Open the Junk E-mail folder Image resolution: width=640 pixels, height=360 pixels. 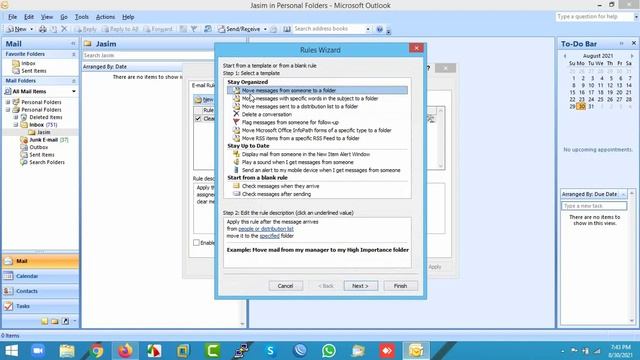[x=44, y=140]
